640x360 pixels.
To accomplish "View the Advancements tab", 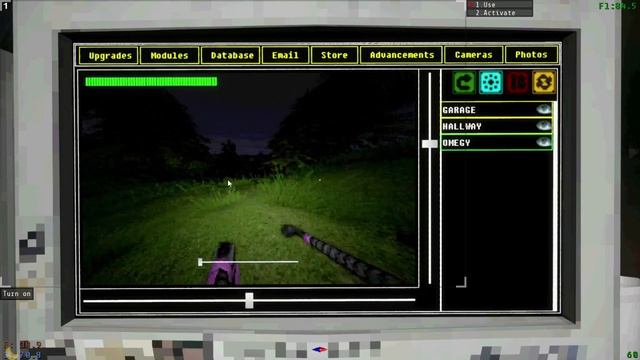I will pos(401,55).
